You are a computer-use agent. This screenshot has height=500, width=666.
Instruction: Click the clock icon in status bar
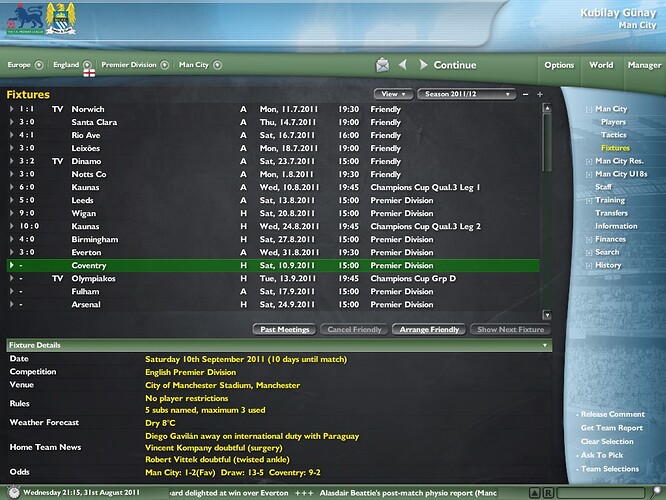pyautogui.click(x=14, y=492)
